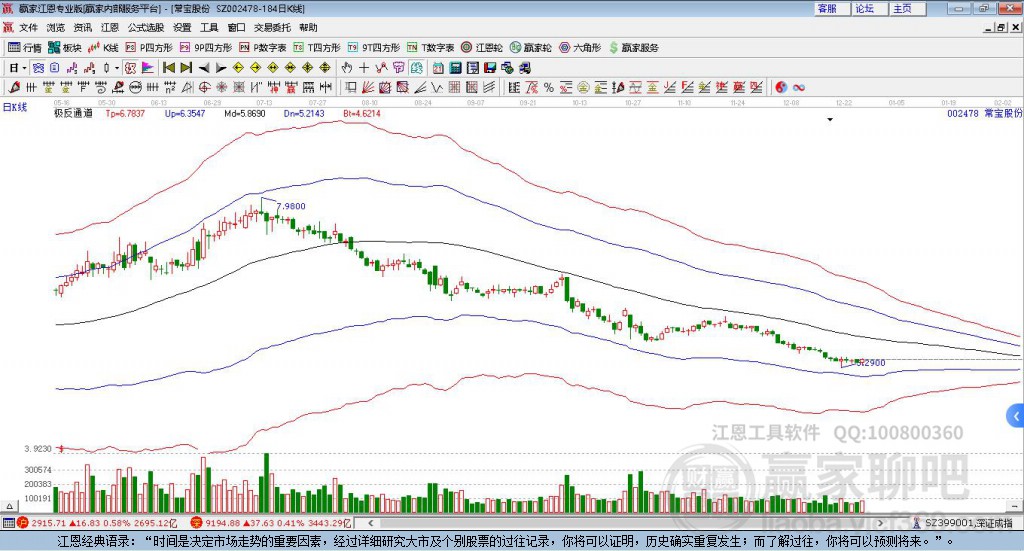
Task: Click the 日K线 period label
Action: (14, 107)
